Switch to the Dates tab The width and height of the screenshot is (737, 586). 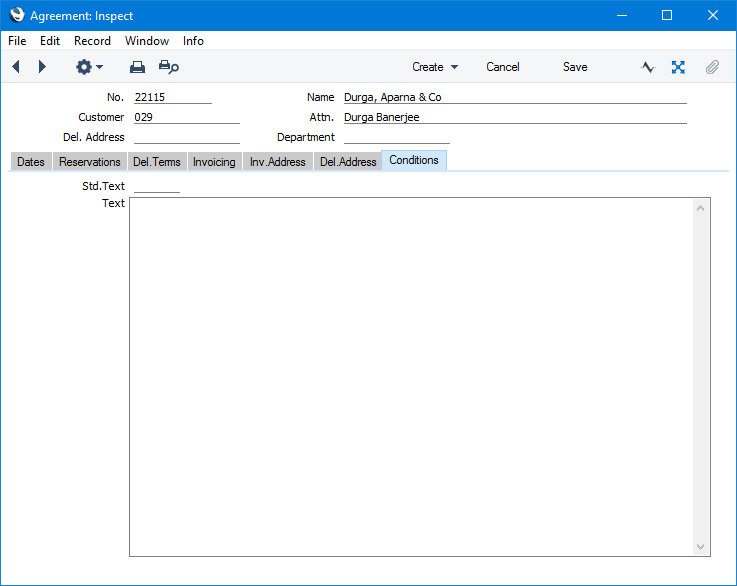coord(31,162)
